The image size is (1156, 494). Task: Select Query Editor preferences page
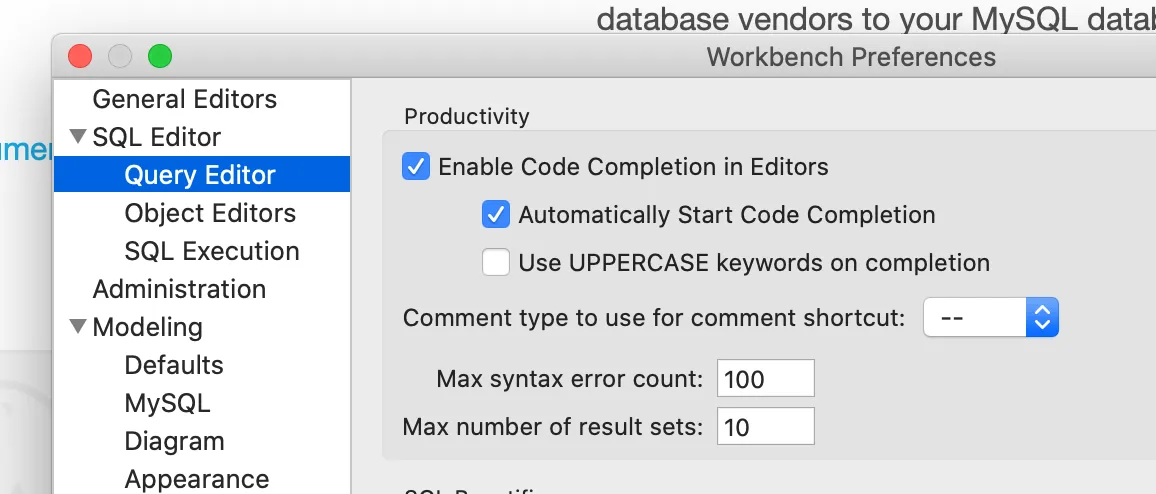coord(199,175)
